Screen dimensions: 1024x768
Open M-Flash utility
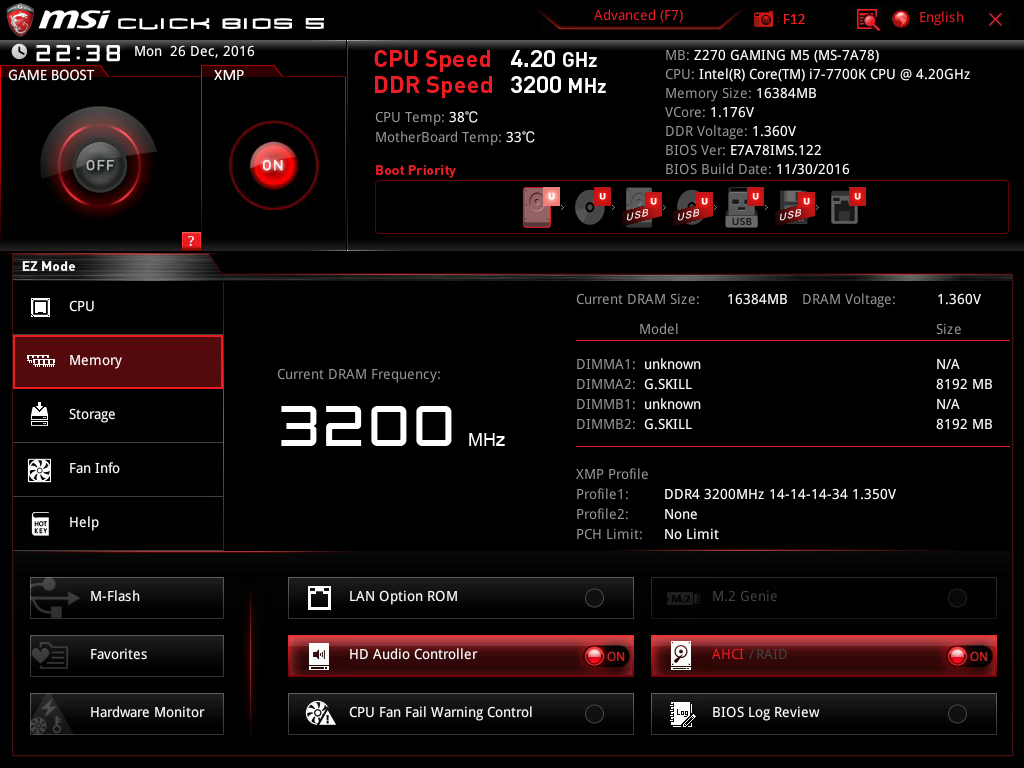127,598
